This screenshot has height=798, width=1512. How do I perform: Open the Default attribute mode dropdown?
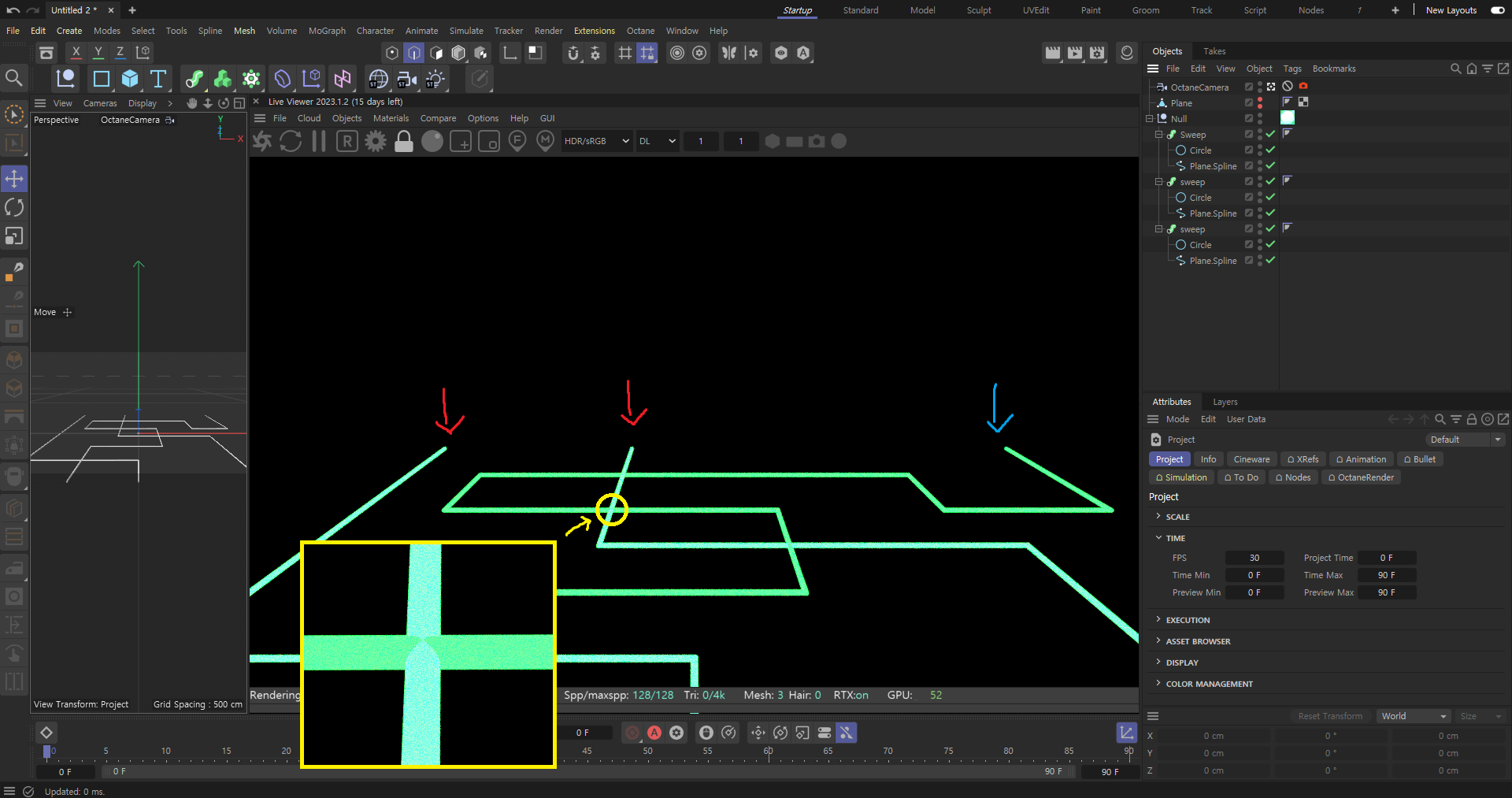(x=1465, y=440)
